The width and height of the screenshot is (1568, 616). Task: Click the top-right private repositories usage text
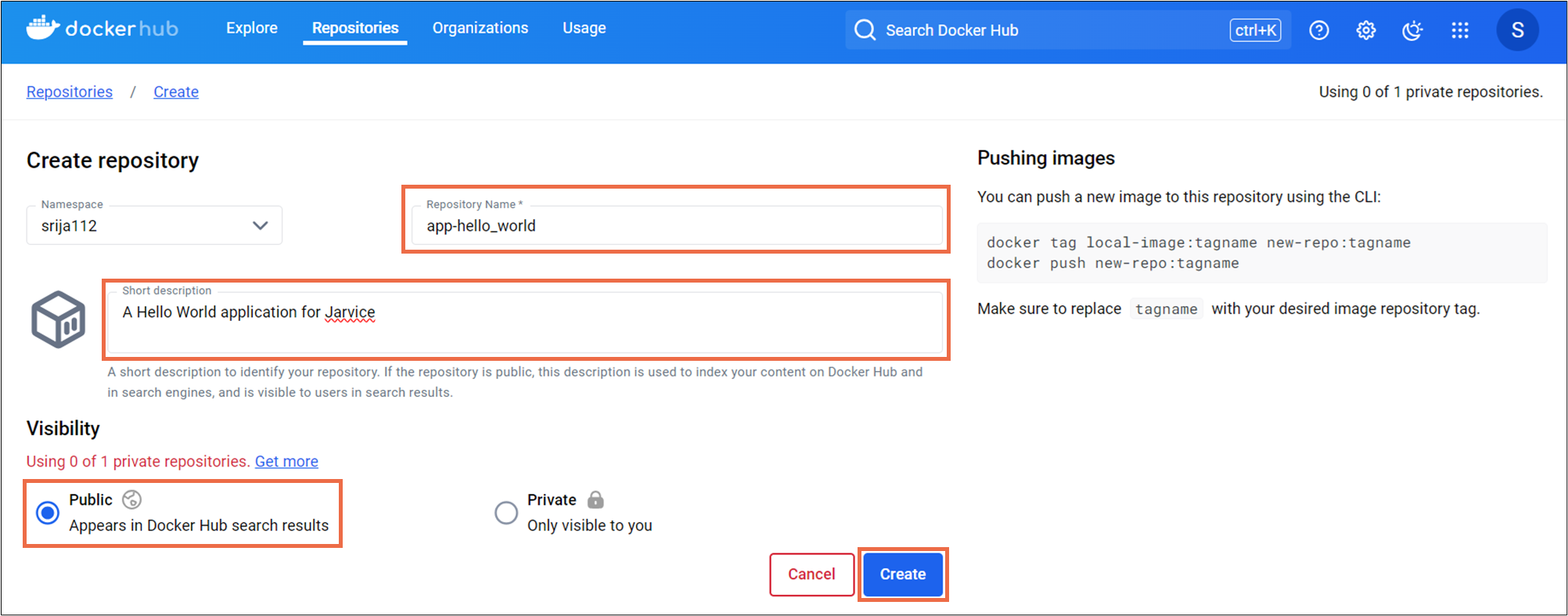[1431, 92]
